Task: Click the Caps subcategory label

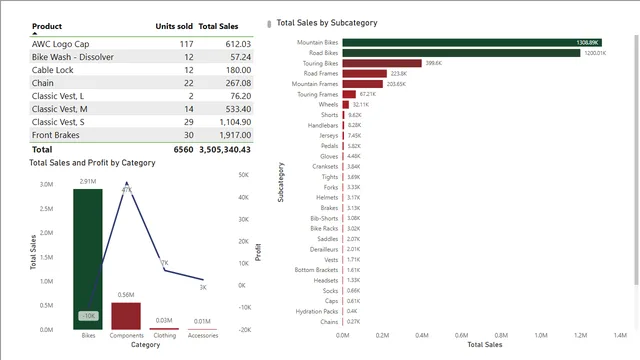Action: [331, 301]
